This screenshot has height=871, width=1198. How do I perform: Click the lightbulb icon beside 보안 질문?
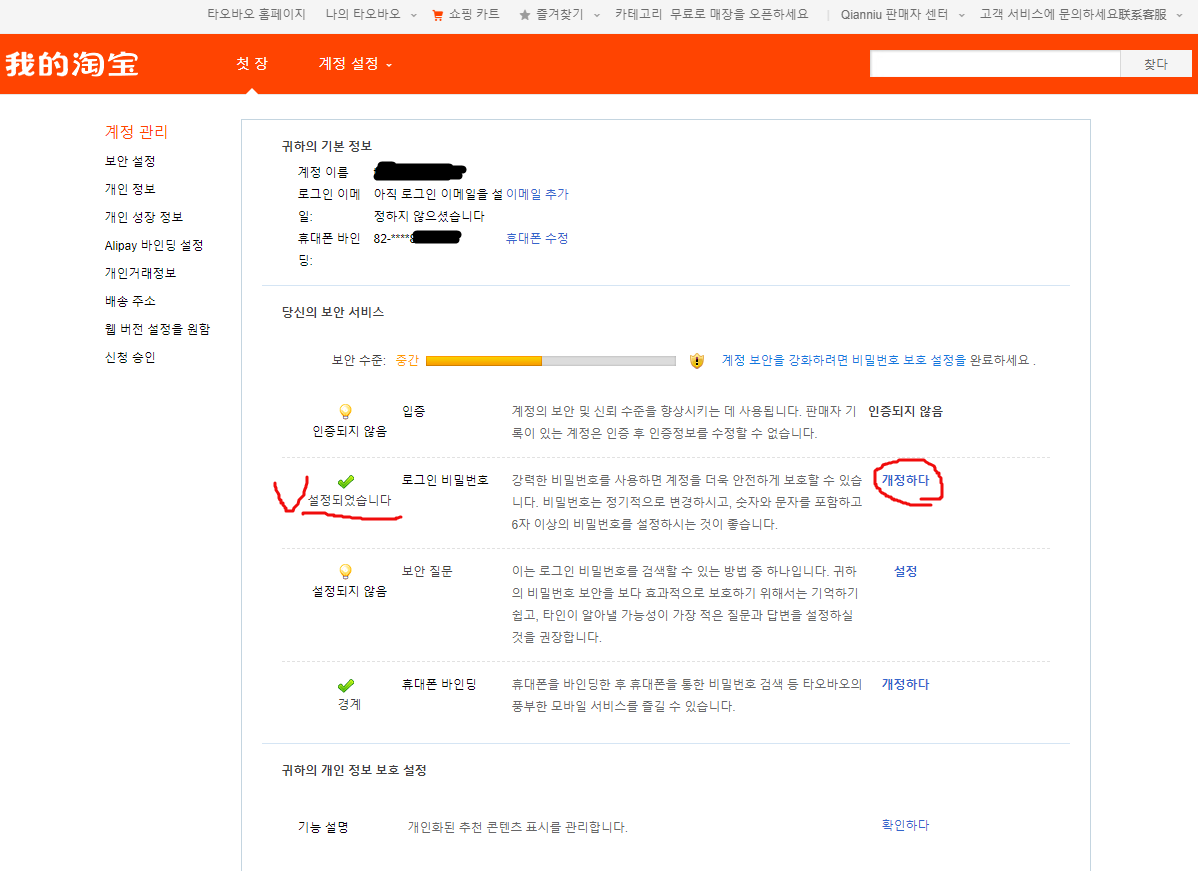(x=345, y=570)
